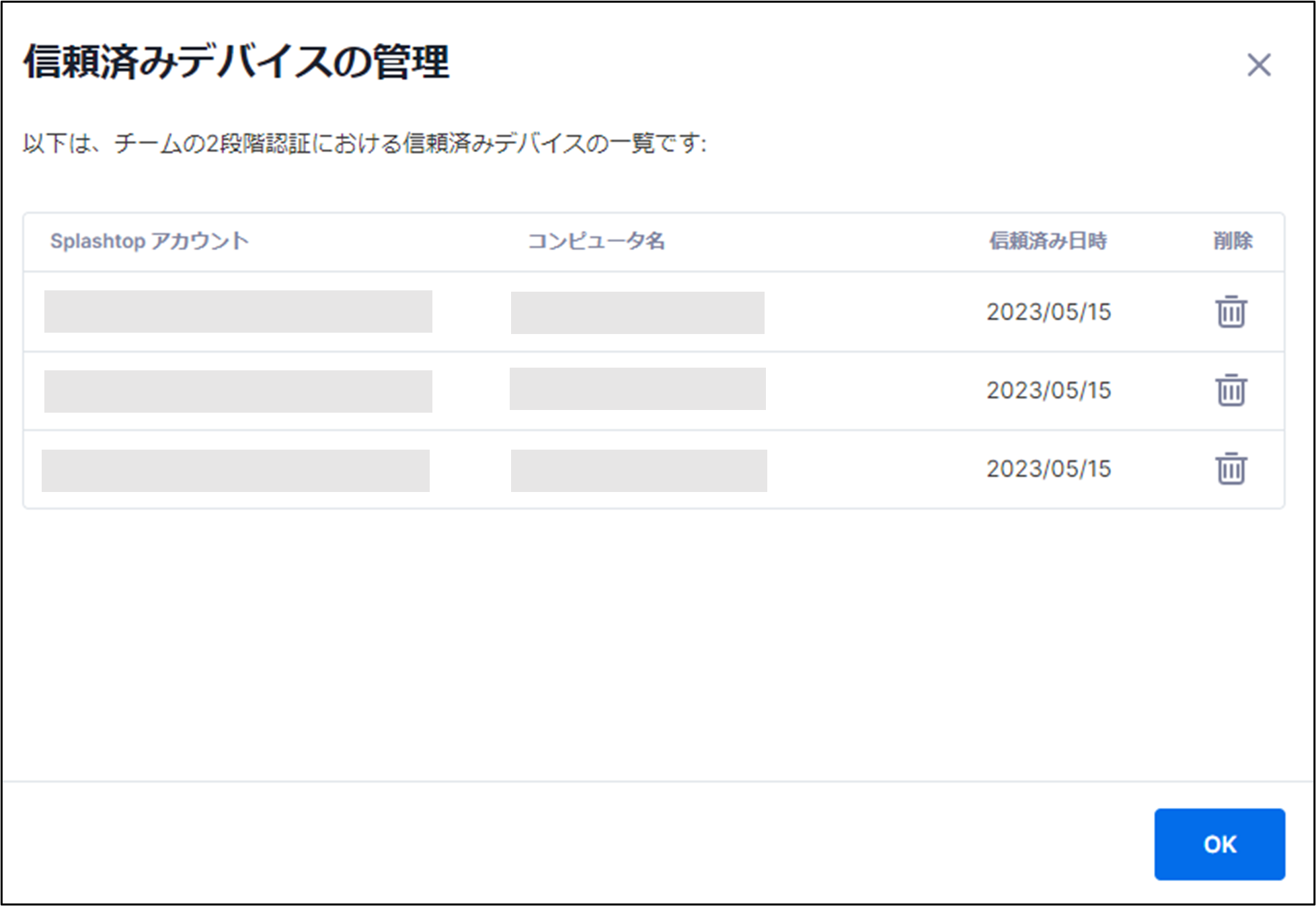Click the dialog title 信頼済みデバイスの管理

tap(237, 62)
